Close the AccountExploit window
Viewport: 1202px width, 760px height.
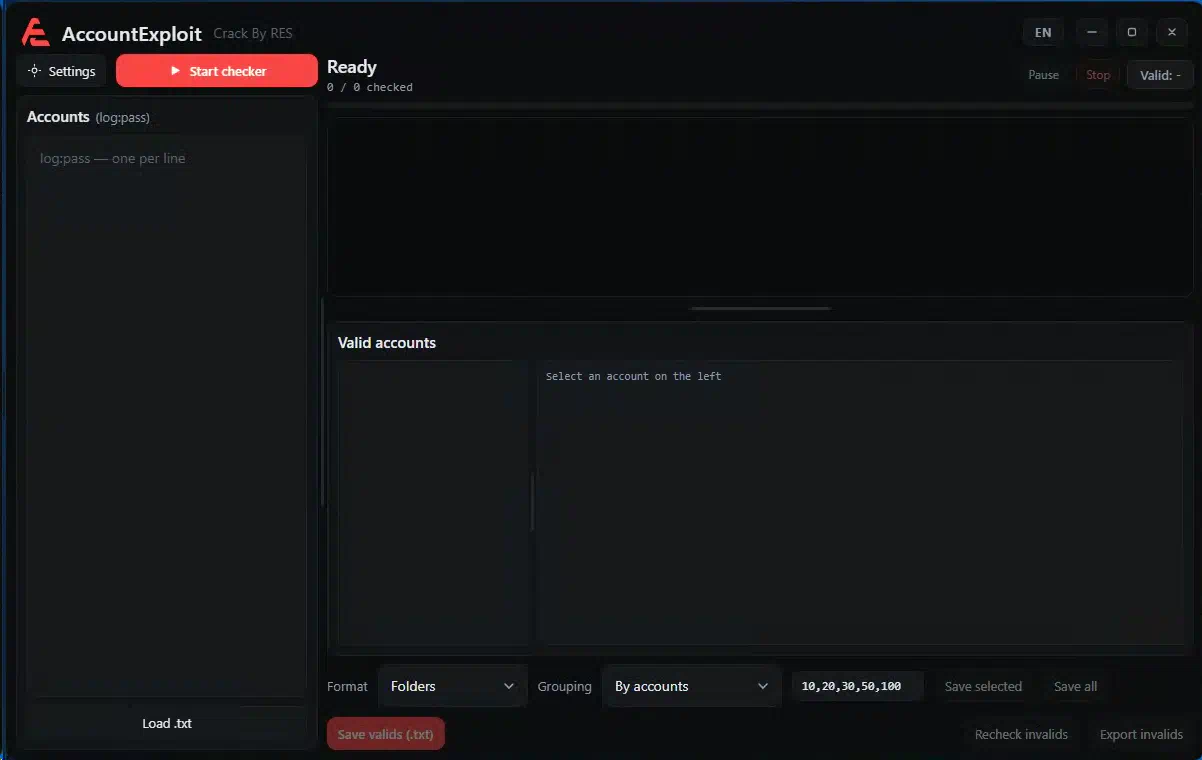pos(1172,33)
